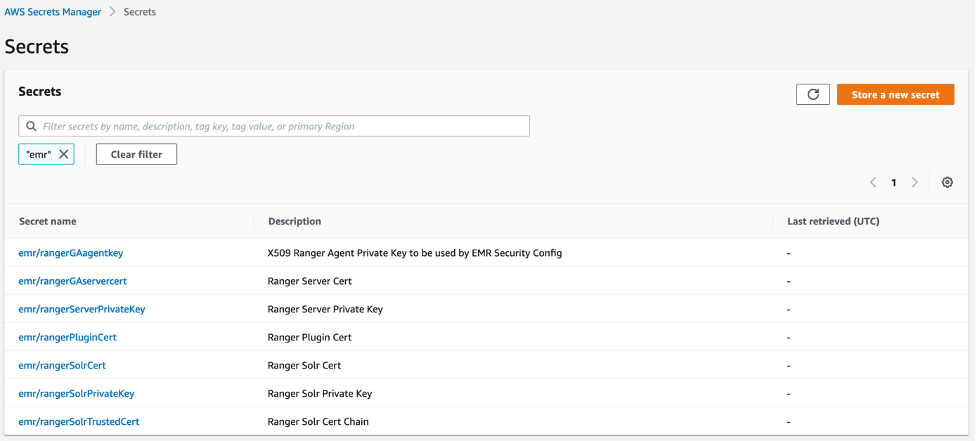The width and height of the screenshot is (977, 441).
Task: Open the emr/rangerServerPrivateKey secret
Action: (82, 309)
